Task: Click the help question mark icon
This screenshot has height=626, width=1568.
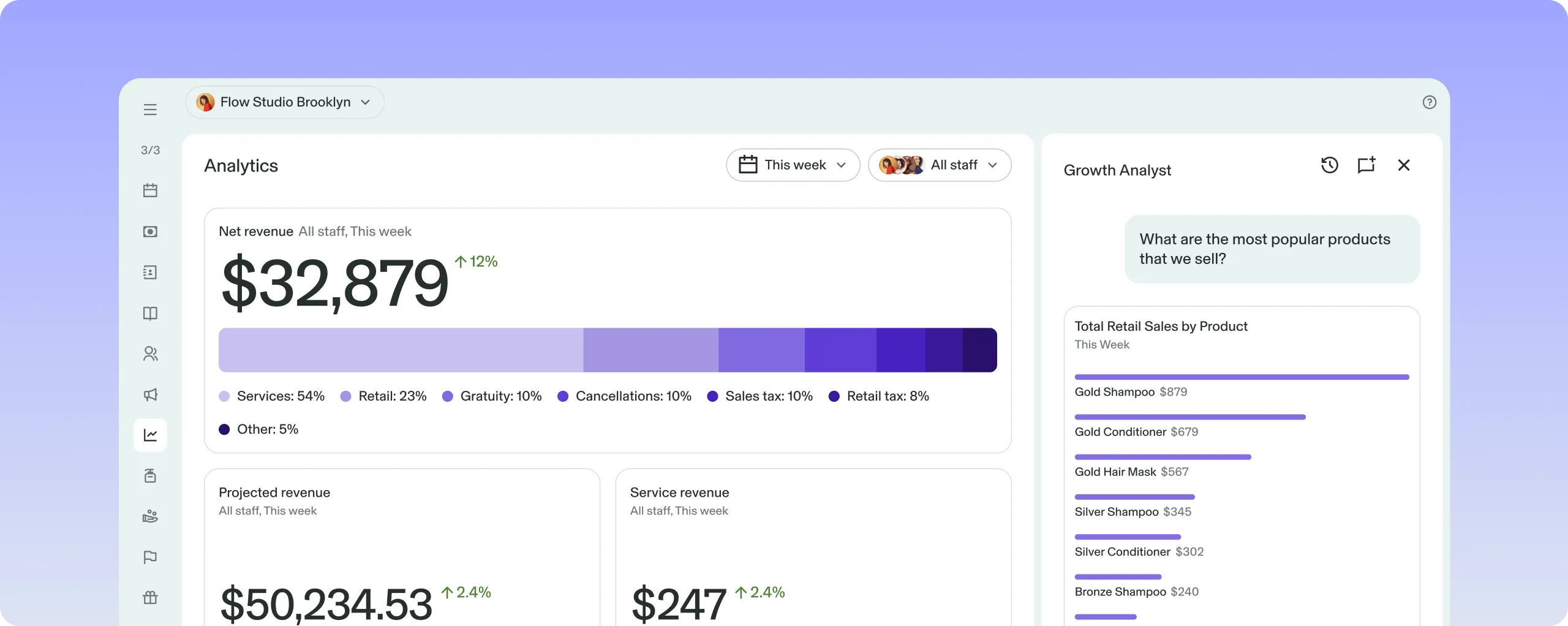Action: coord(1429,102)
